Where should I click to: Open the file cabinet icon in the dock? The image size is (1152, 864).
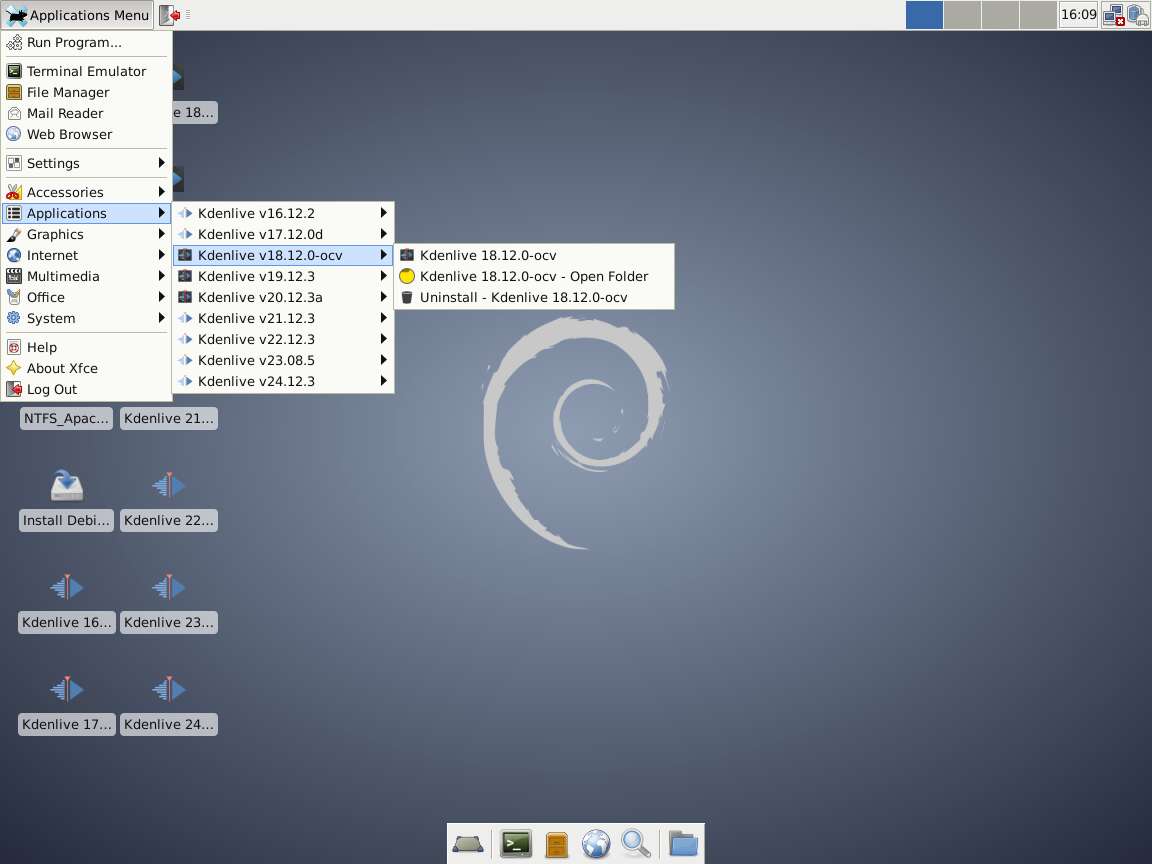557,844
